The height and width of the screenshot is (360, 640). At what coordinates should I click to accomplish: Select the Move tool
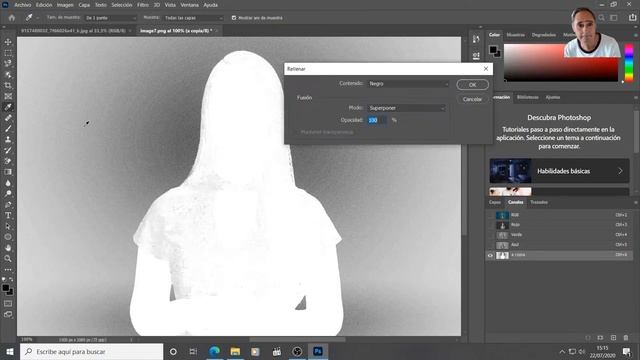(8, 42)
